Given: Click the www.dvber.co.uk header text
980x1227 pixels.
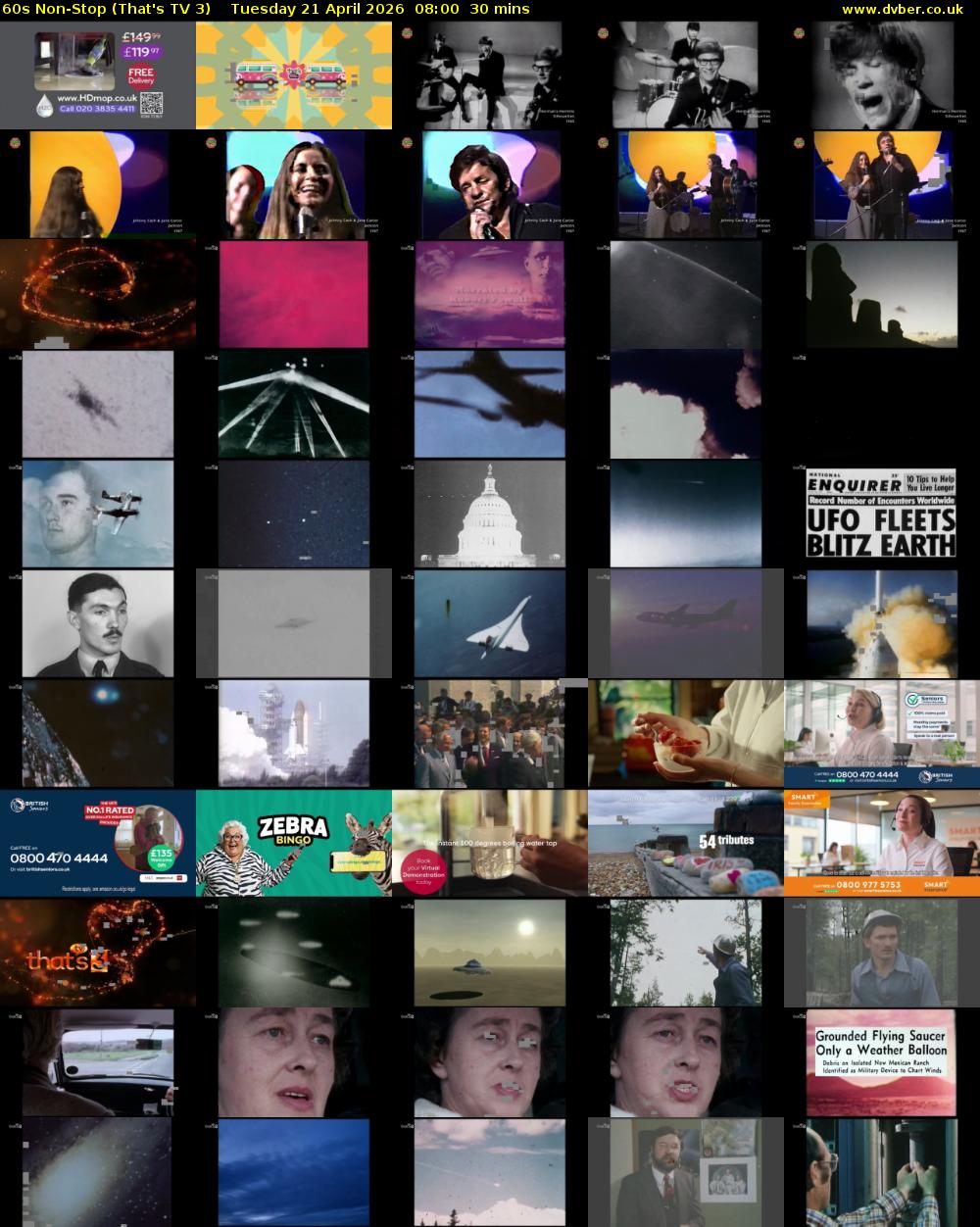Looking at the screenshot, I should [x=903, y=9].
